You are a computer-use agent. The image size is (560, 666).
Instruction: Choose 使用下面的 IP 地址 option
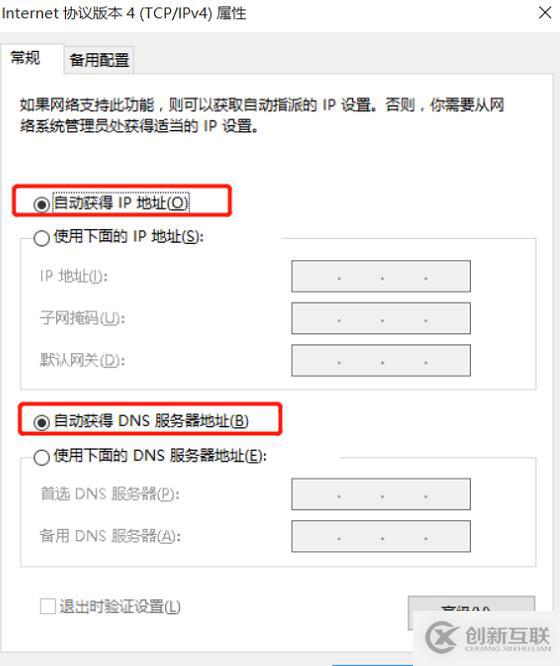(41, 238)
